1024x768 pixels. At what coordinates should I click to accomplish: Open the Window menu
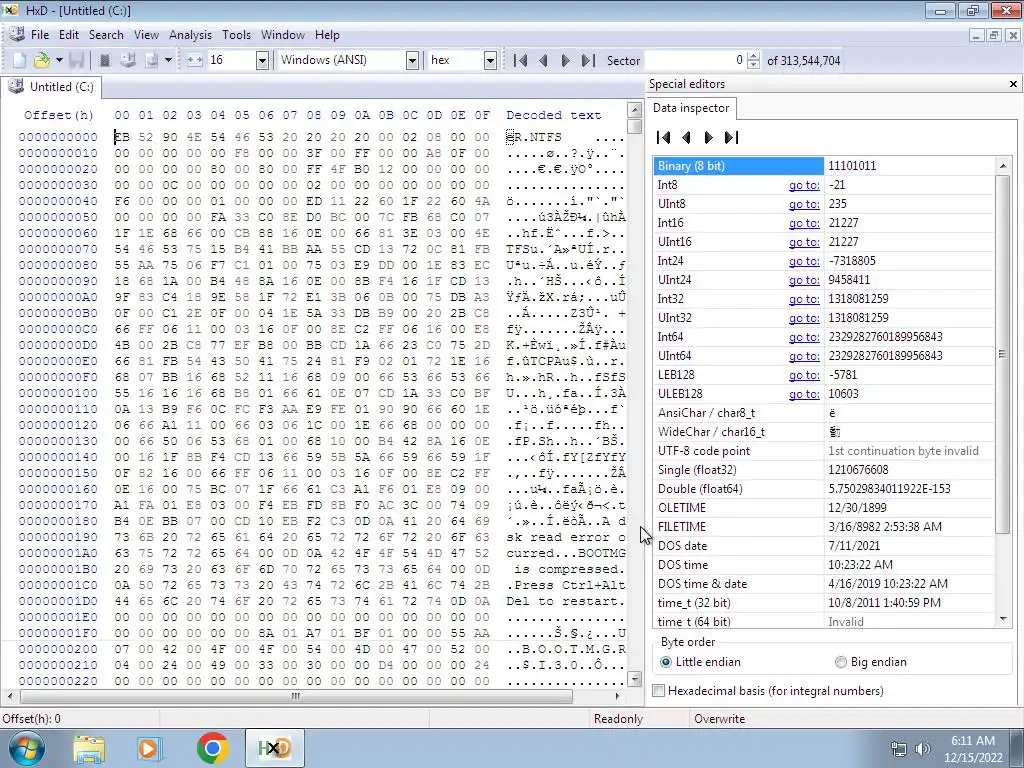click(x=283, y=35)
